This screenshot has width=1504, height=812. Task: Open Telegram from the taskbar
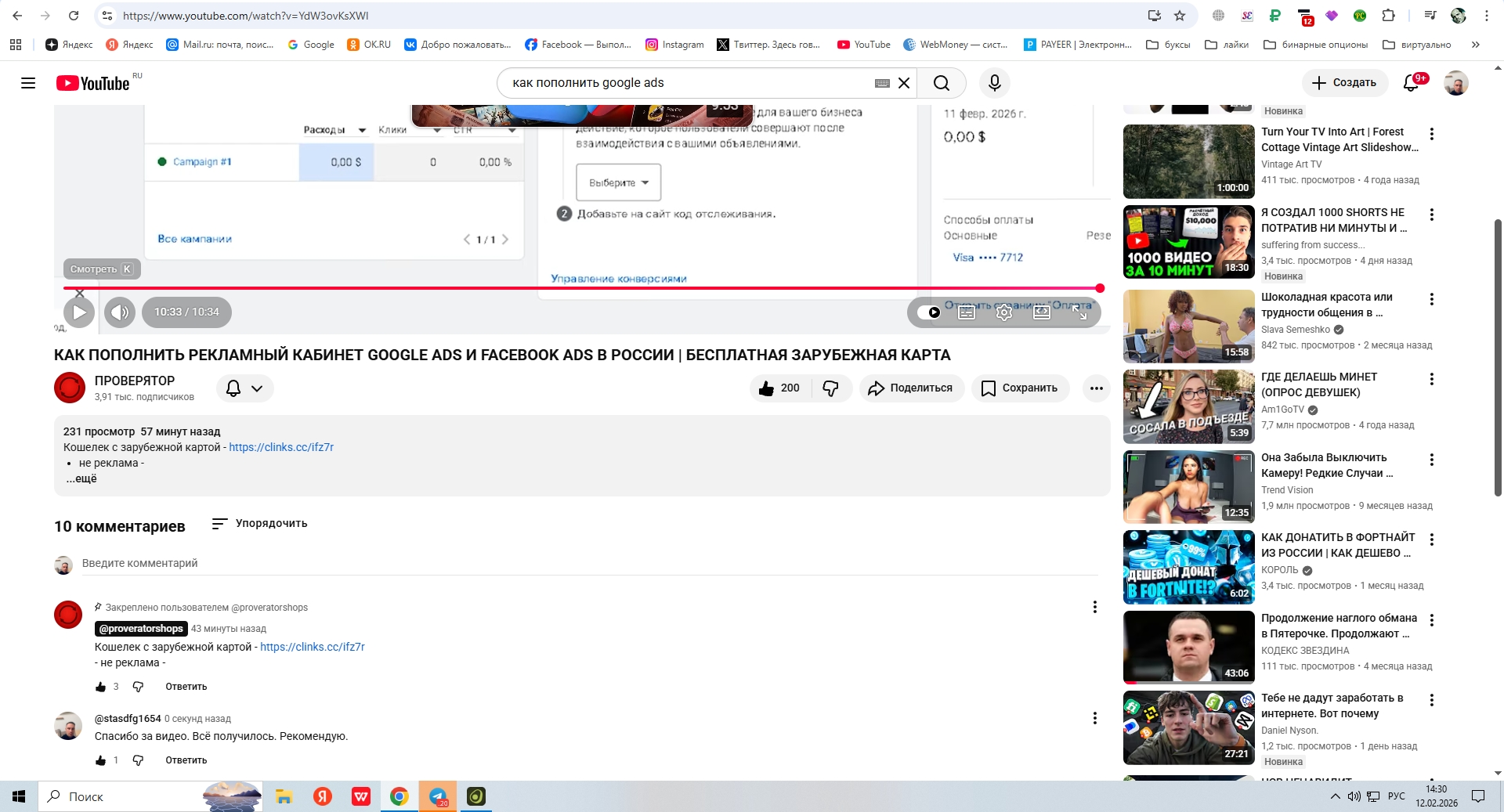pos(438,796)
